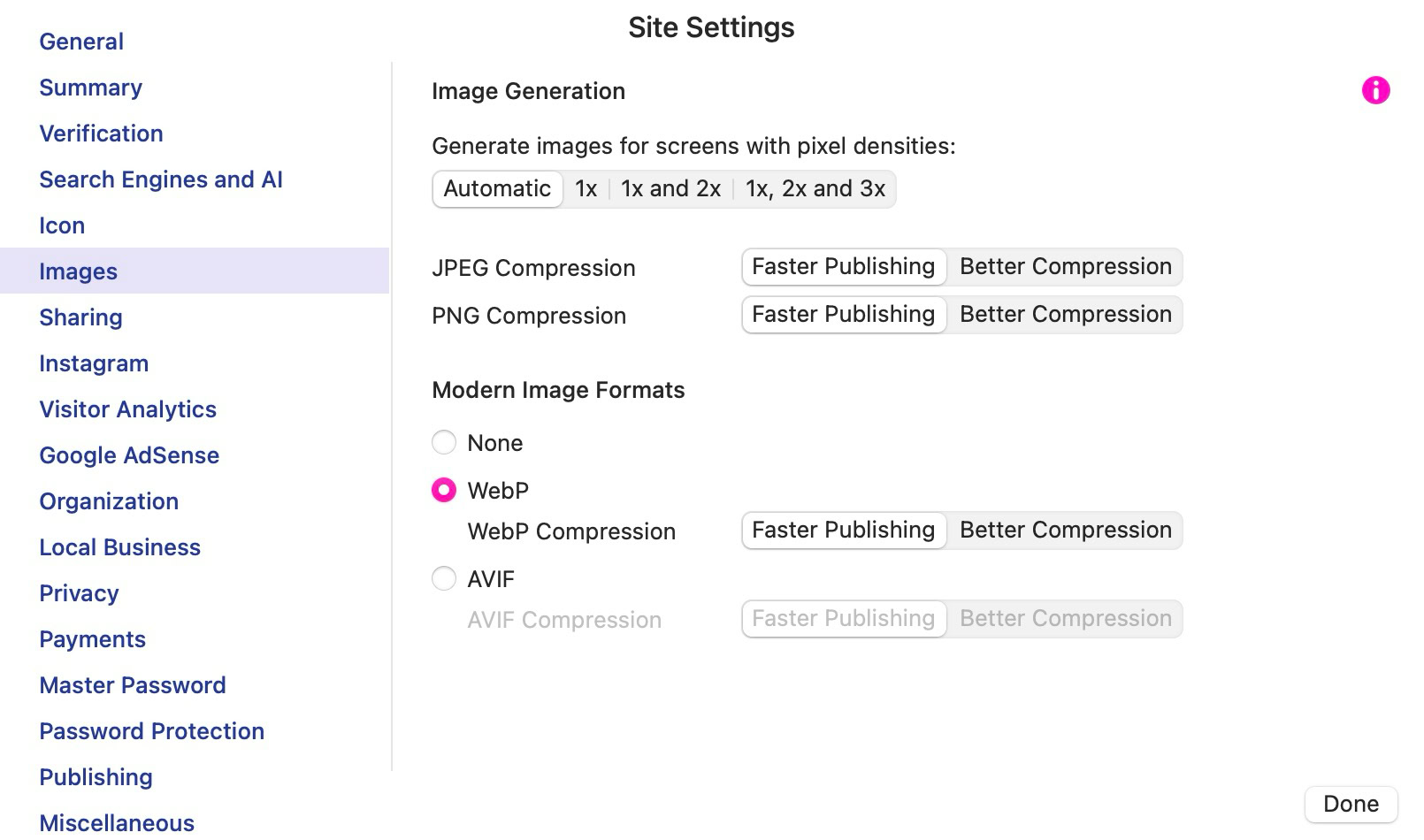This screenshot has height=840, width=1424.
Task: Select the Publishing sidebar item
Action: coord(96,777)
